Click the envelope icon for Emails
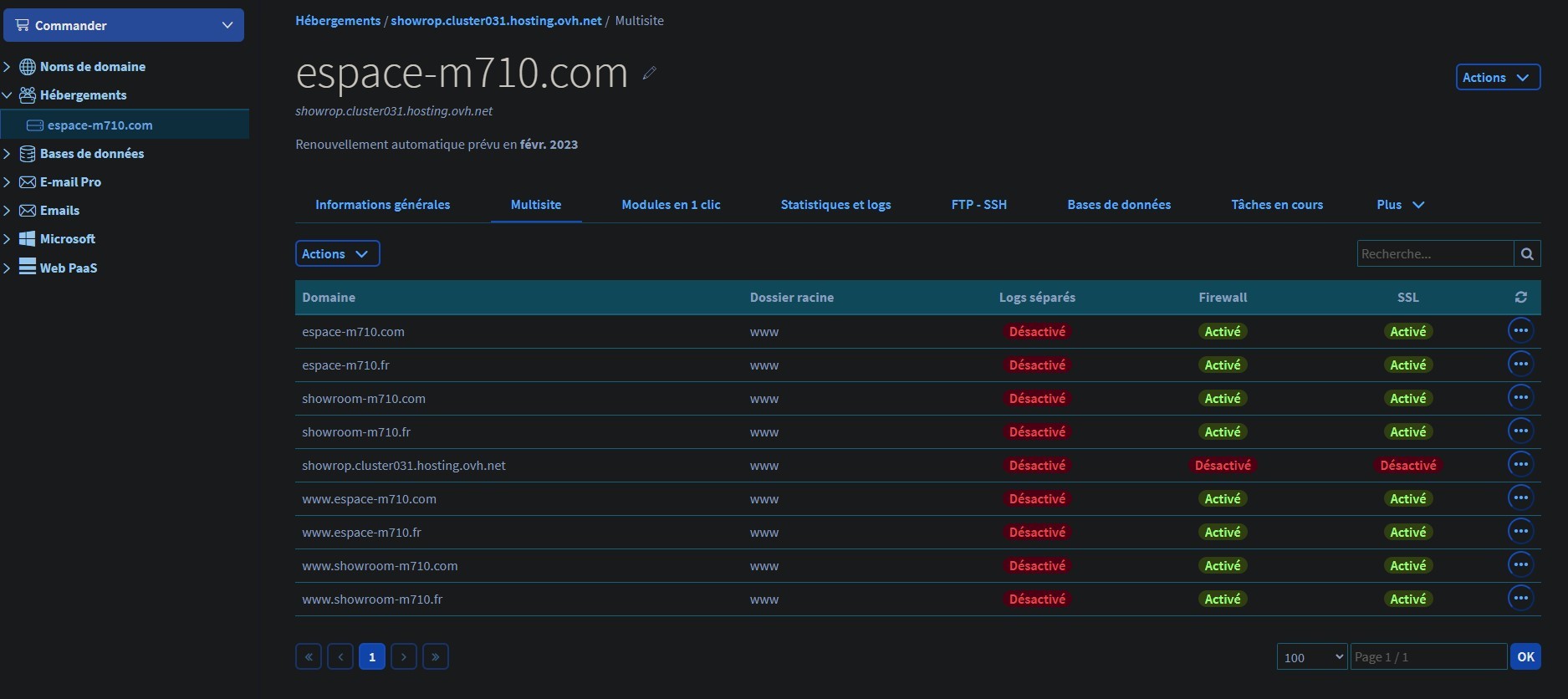This screenshot has height=699, width=1568. pyautogui.click(x=28, y=211)
